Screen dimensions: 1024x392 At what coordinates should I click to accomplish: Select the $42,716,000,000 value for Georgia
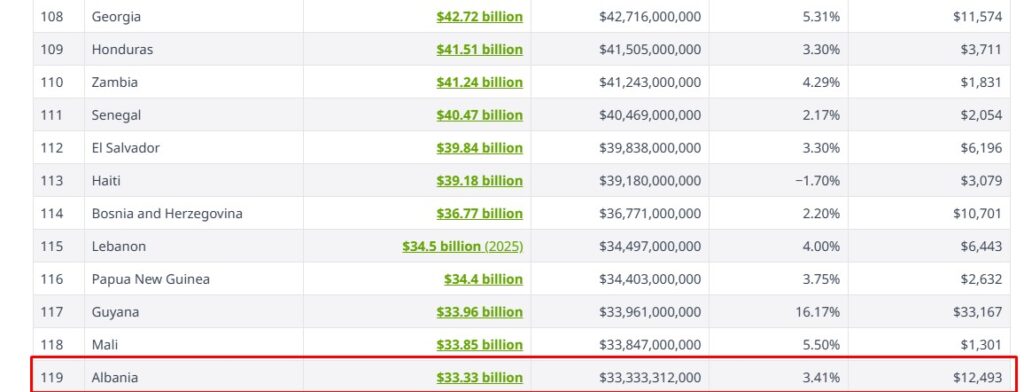650,17
